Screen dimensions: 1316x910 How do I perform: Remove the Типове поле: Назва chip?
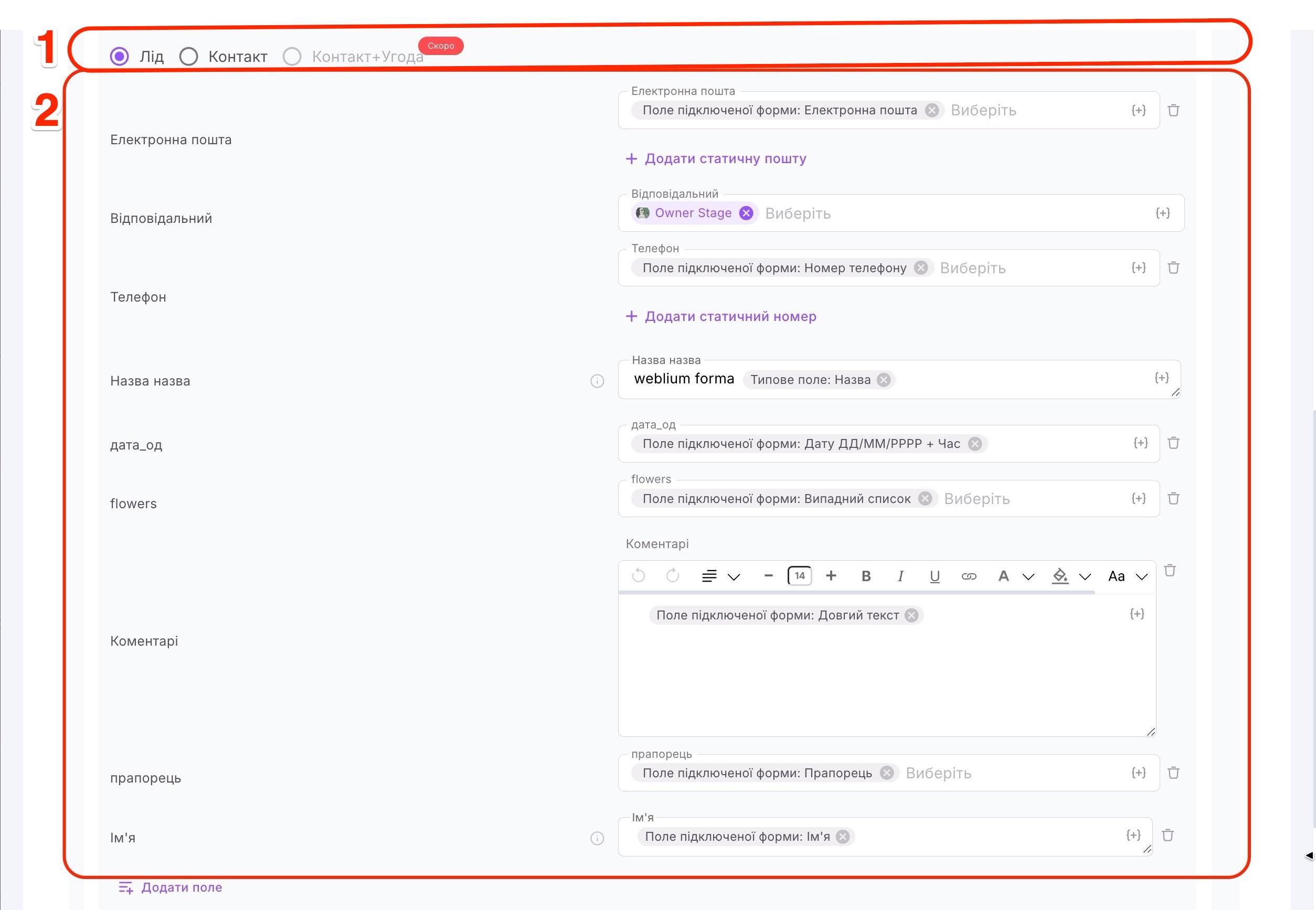[x=884, y=380]
